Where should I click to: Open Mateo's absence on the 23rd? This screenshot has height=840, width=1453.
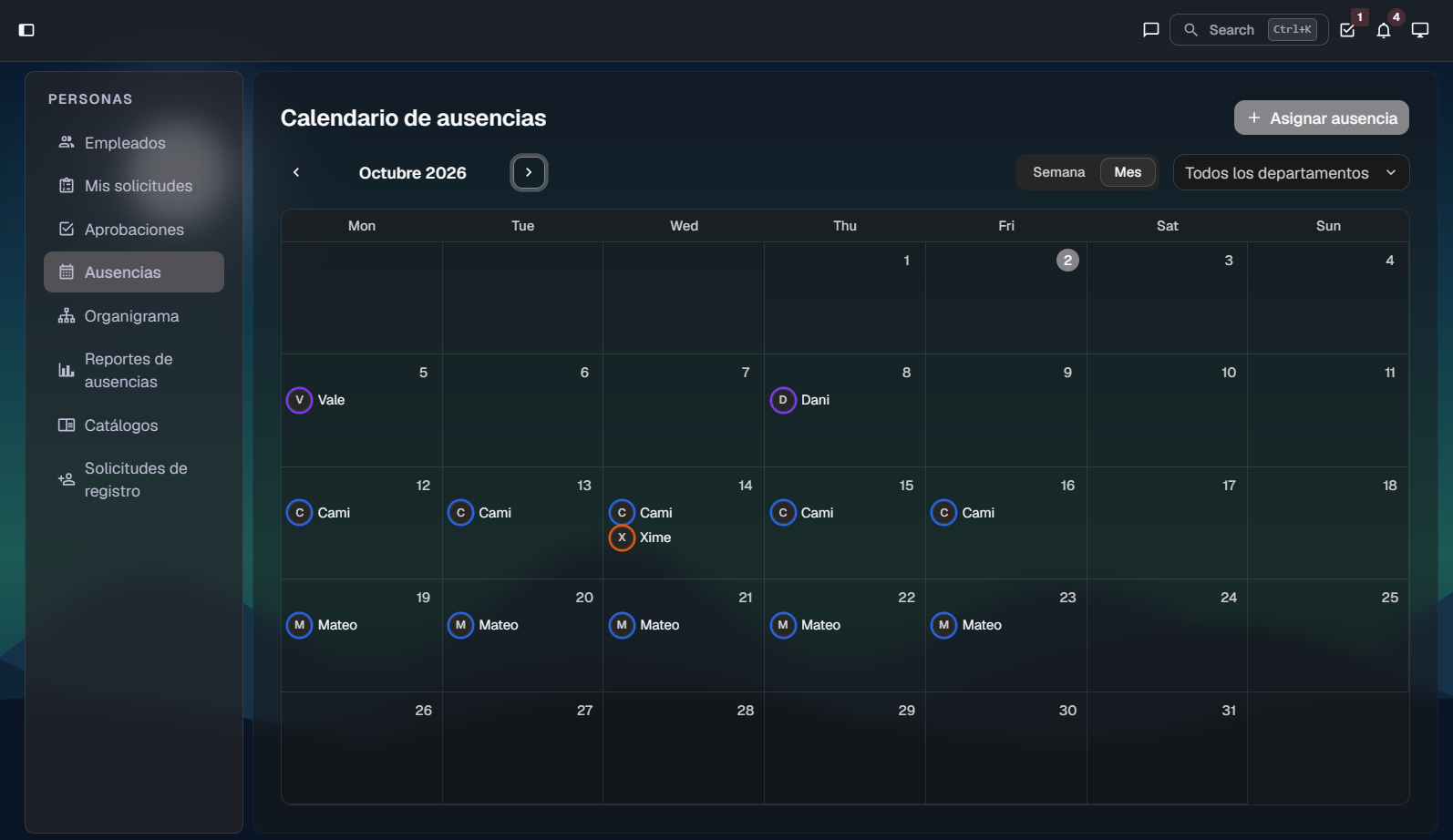click(x=966, y=625)
